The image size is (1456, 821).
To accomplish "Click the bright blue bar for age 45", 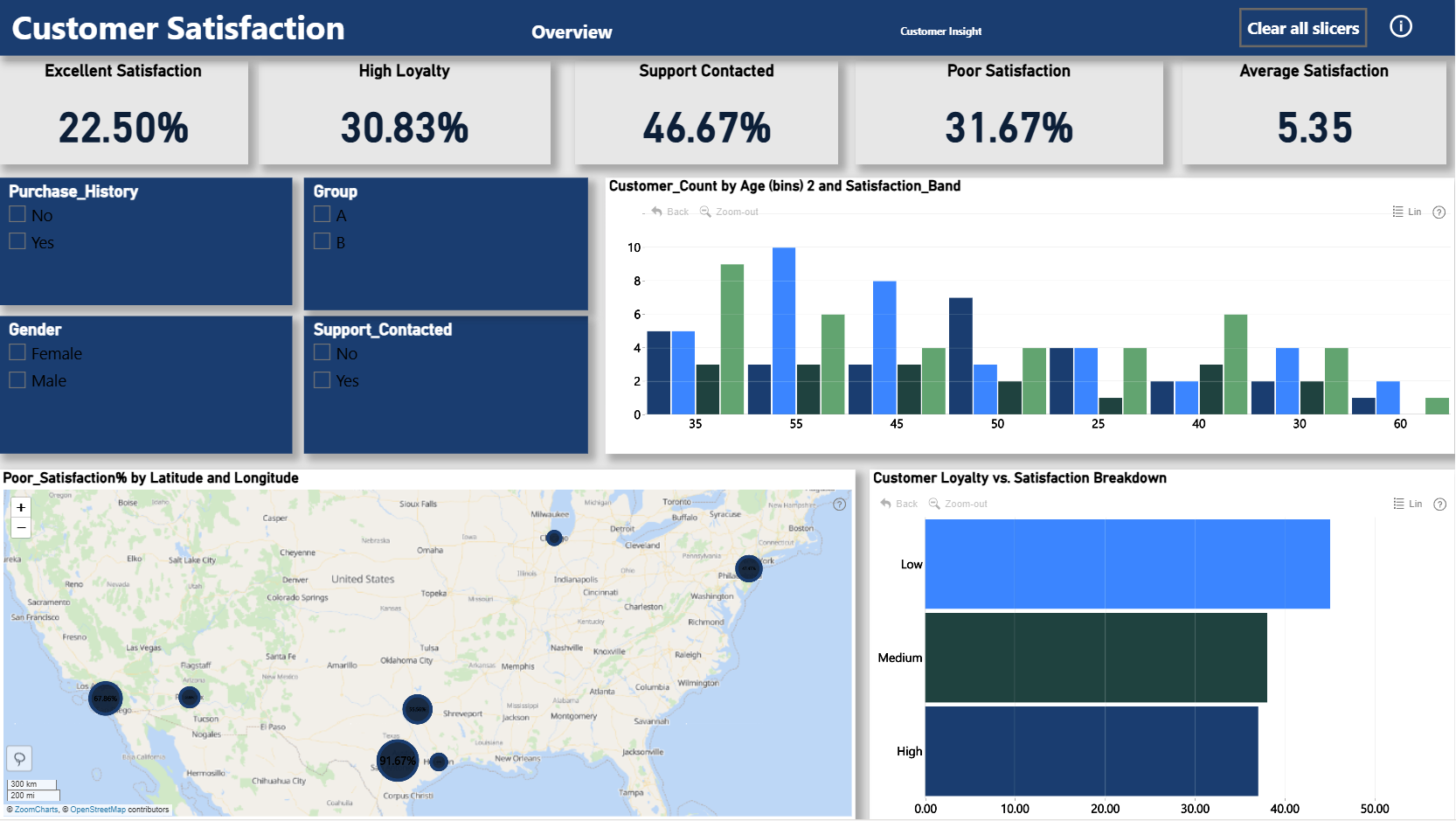I will click(884, 348).
